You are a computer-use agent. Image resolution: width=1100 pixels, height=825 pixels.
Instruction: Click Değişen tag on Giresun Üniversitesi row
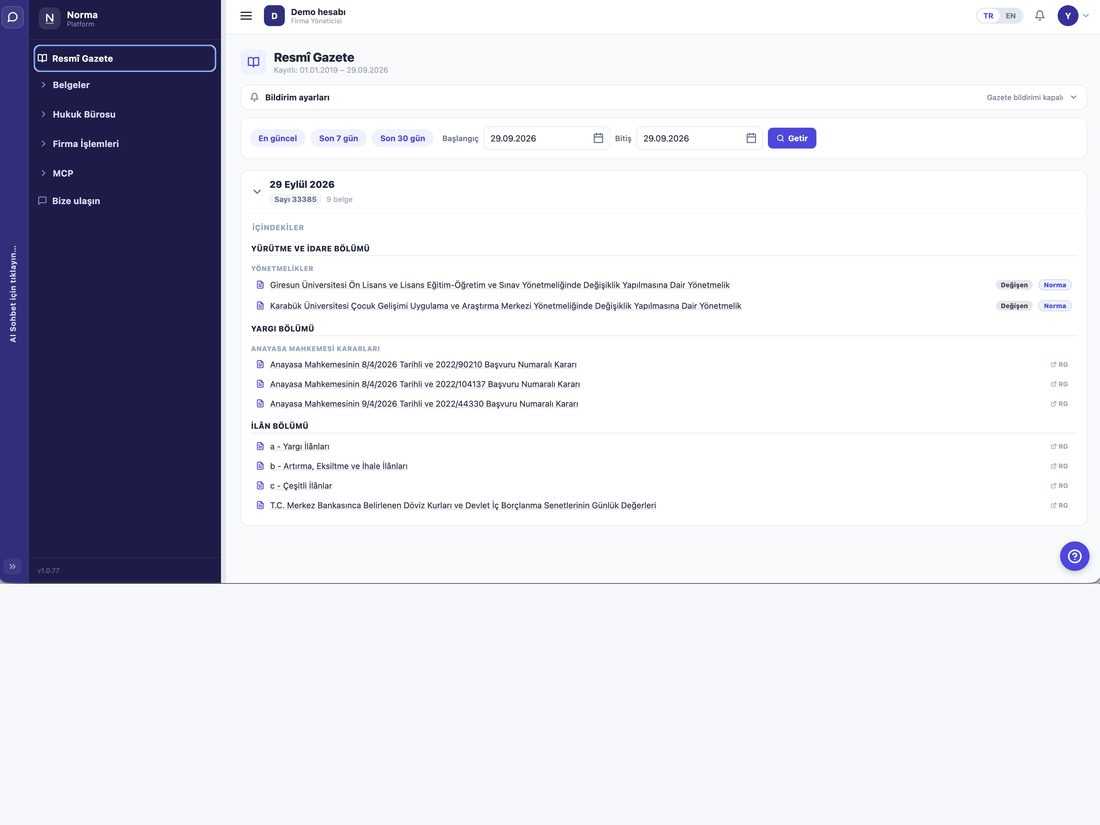click(x=1014, y=285)
